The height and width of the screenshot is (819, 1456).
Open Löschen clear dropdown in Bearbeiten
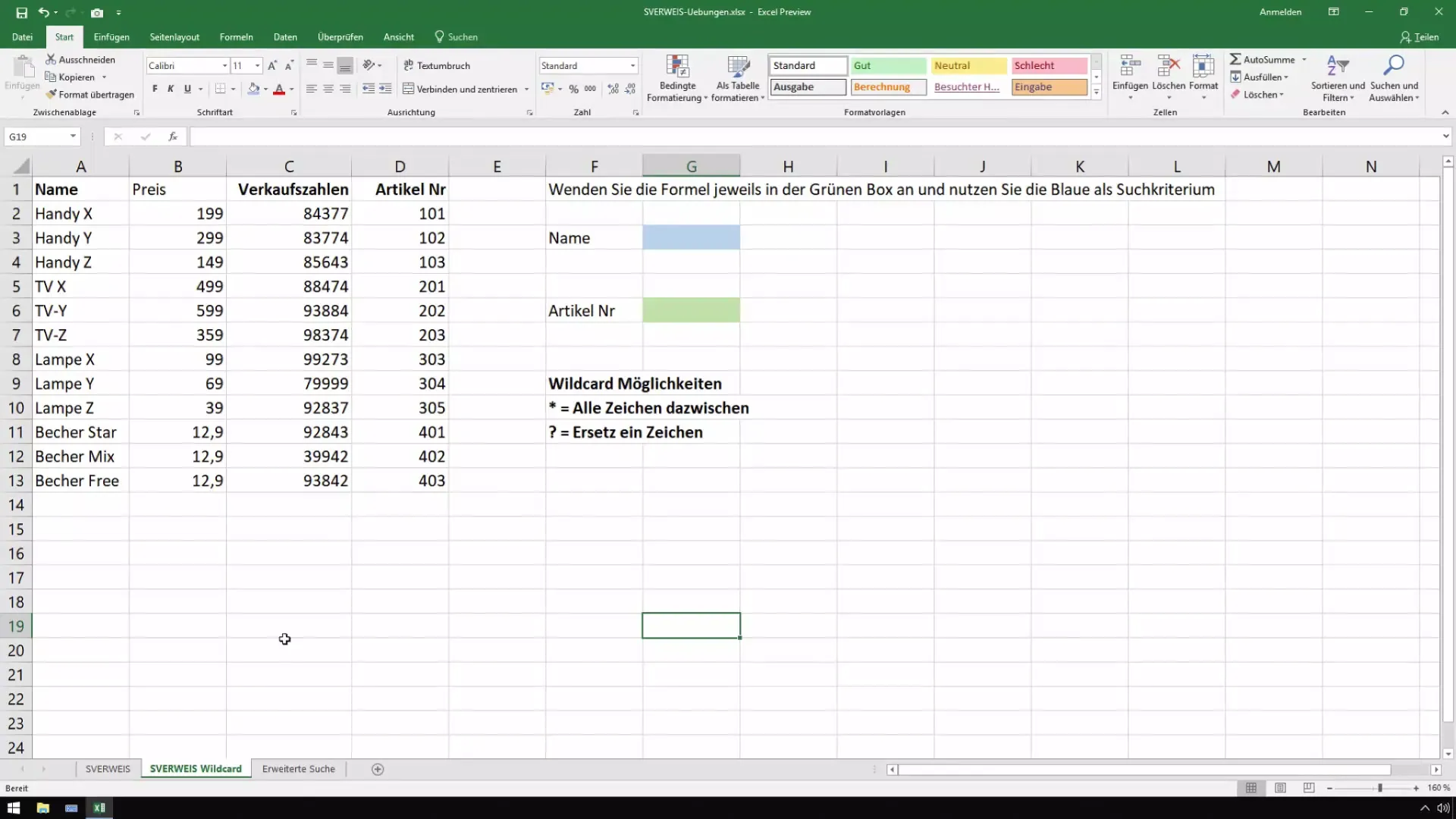(1257, 94)
